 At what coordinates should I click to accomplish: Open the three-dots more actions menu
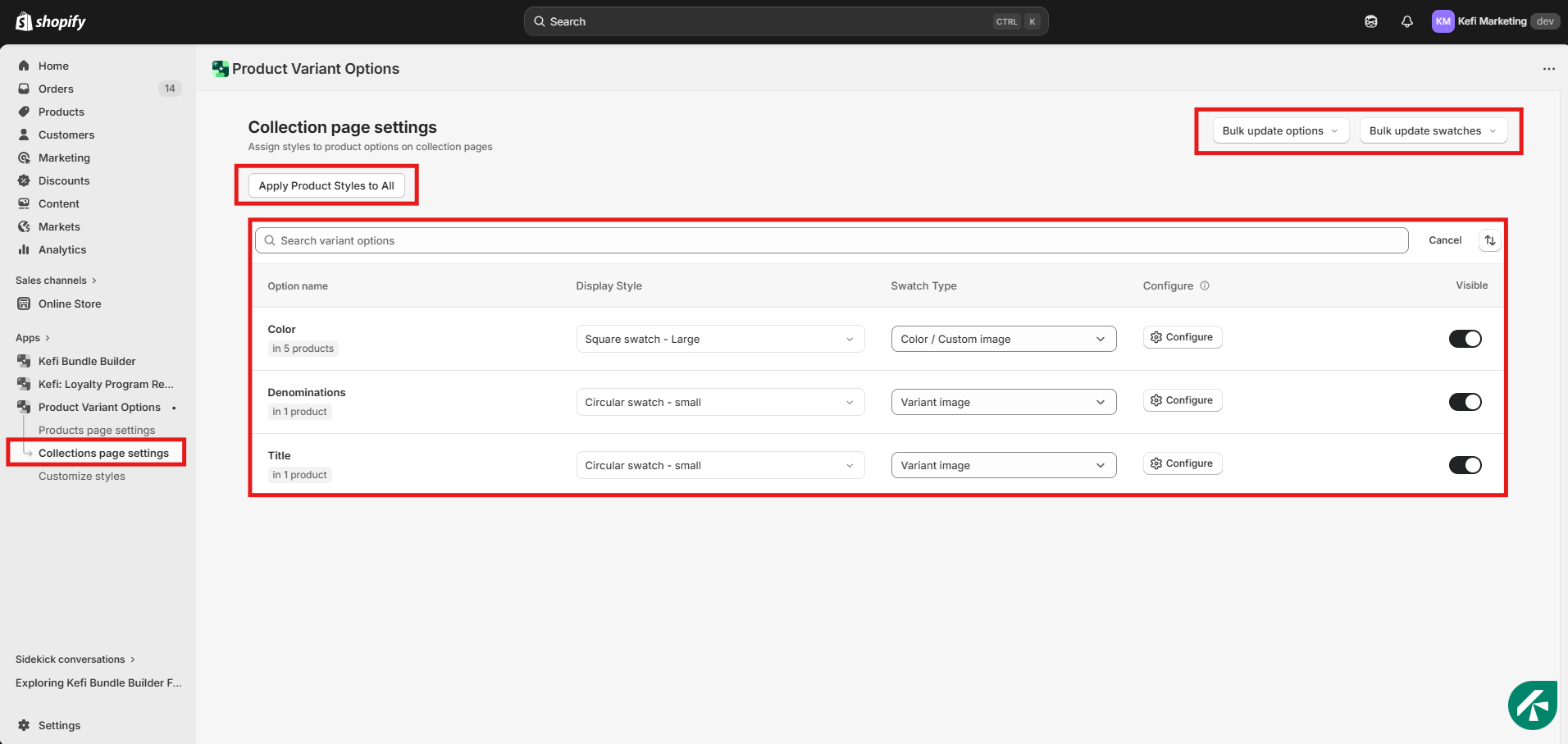coord(1548,69)
